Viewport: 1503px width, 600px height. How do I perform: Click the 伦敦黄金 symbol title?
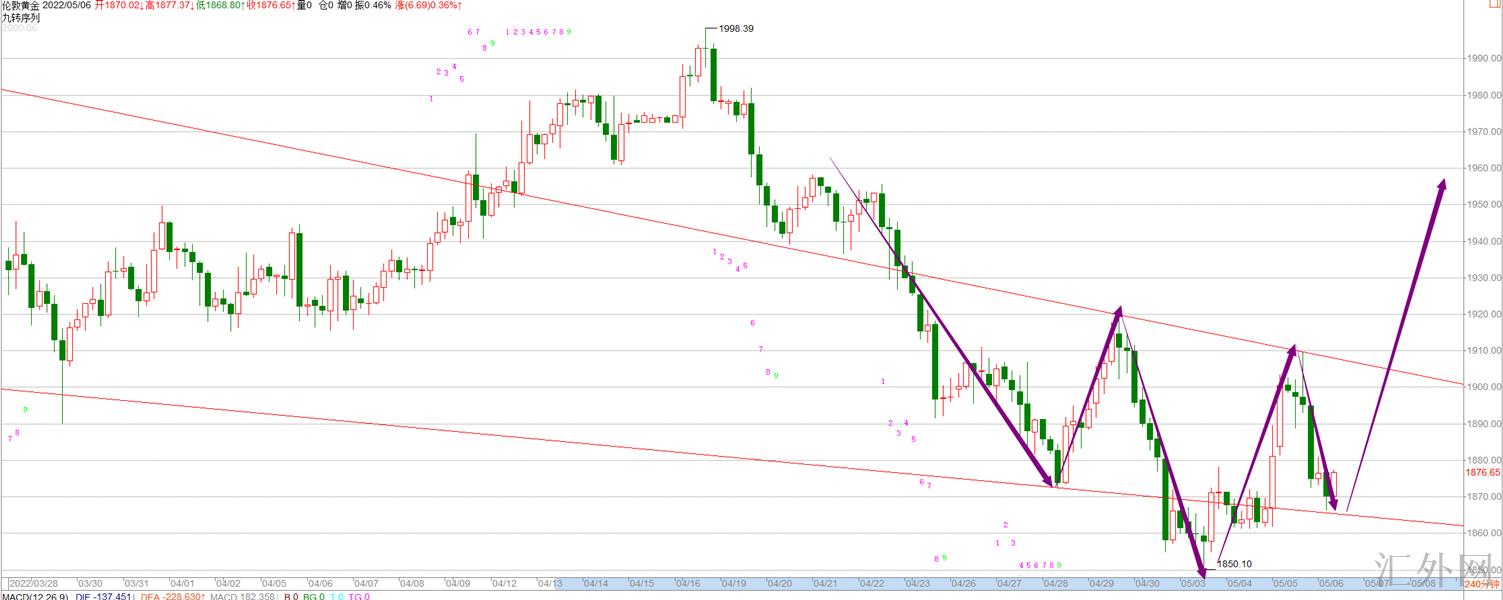coord(22,6)
